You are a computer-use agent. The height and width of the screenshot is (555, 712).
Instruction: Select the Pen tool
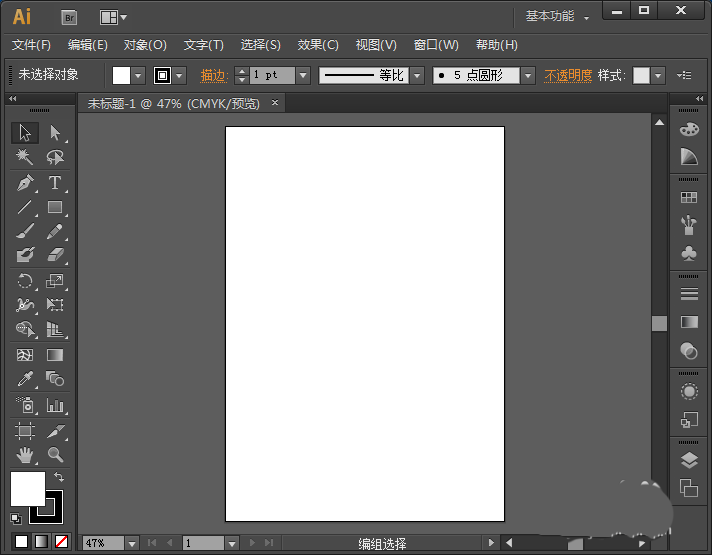tap(25, 183)
